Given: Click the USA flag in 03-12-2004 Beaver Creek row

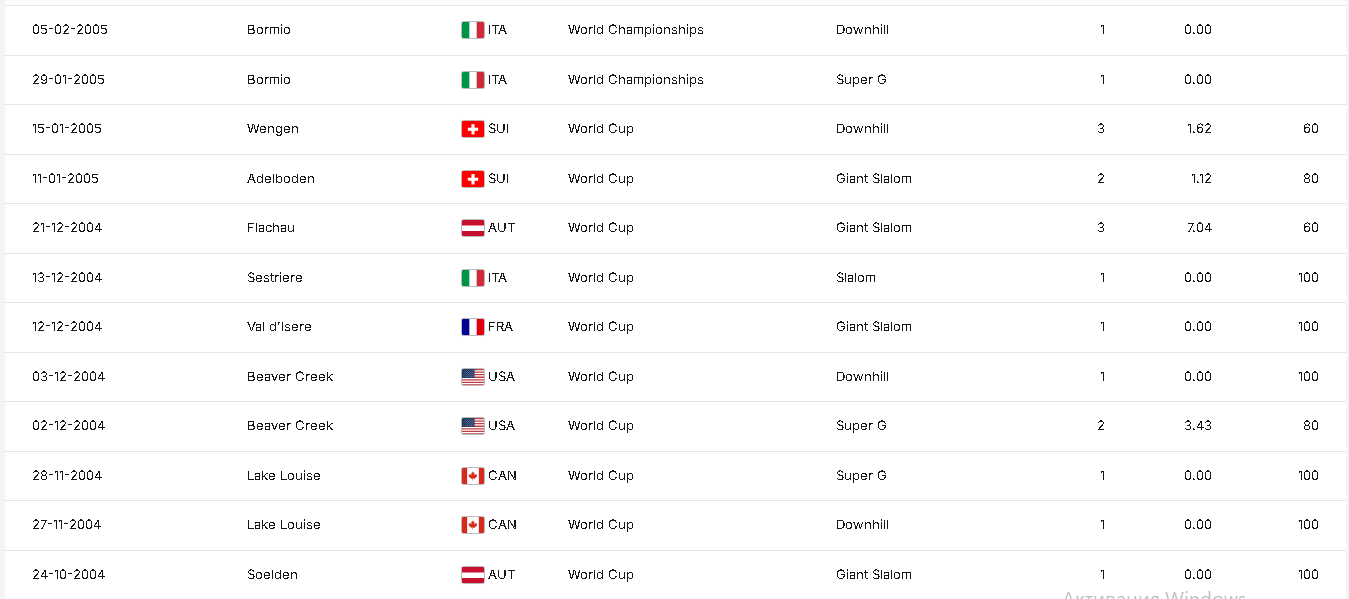Looking at the screenshot, I should point(473,377).
